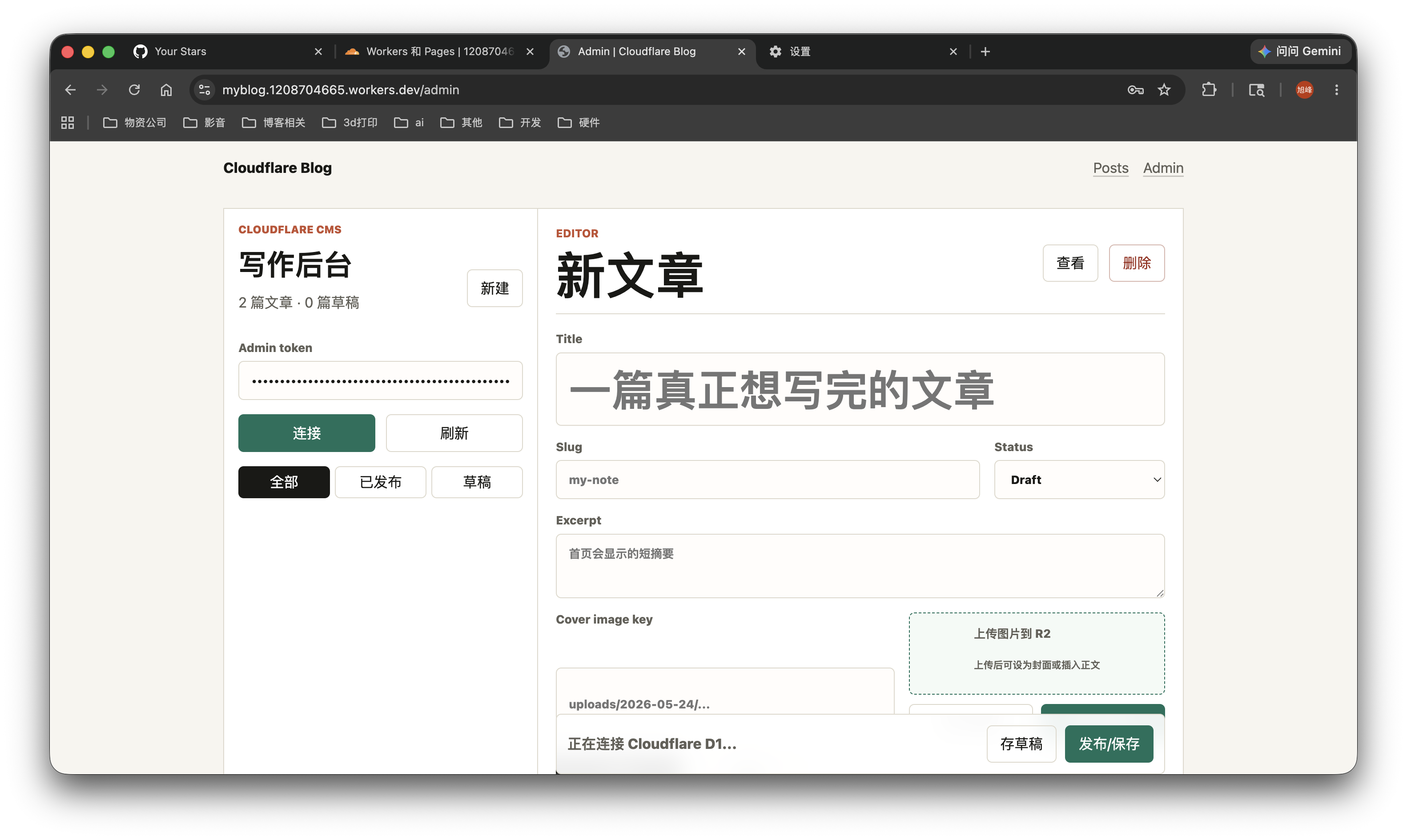Select the 全部 filter
Screen dimensions: 1407x840
pyautogui.click(x=284, y=482)
